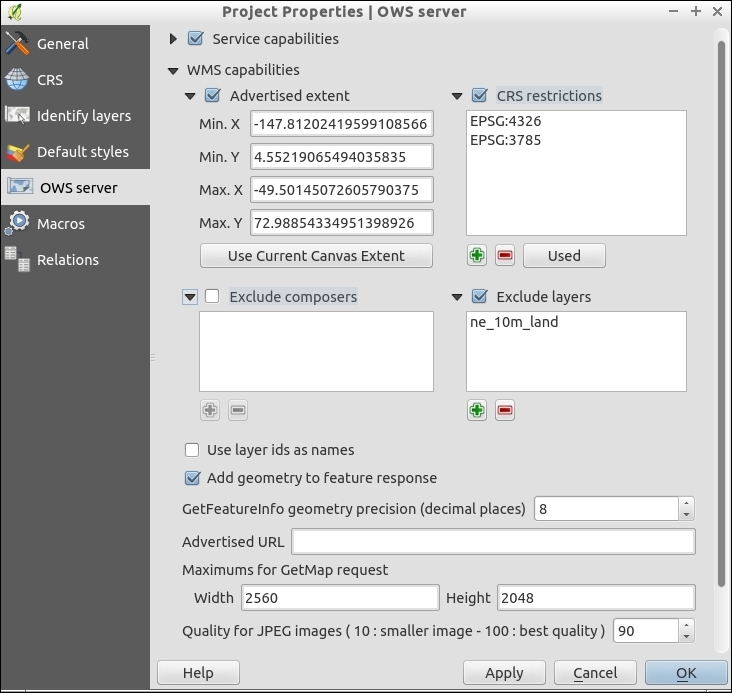Viewport: 732px width, 693px height.
Task: Increase the JPEG quality spinner value
Action: 686,625
